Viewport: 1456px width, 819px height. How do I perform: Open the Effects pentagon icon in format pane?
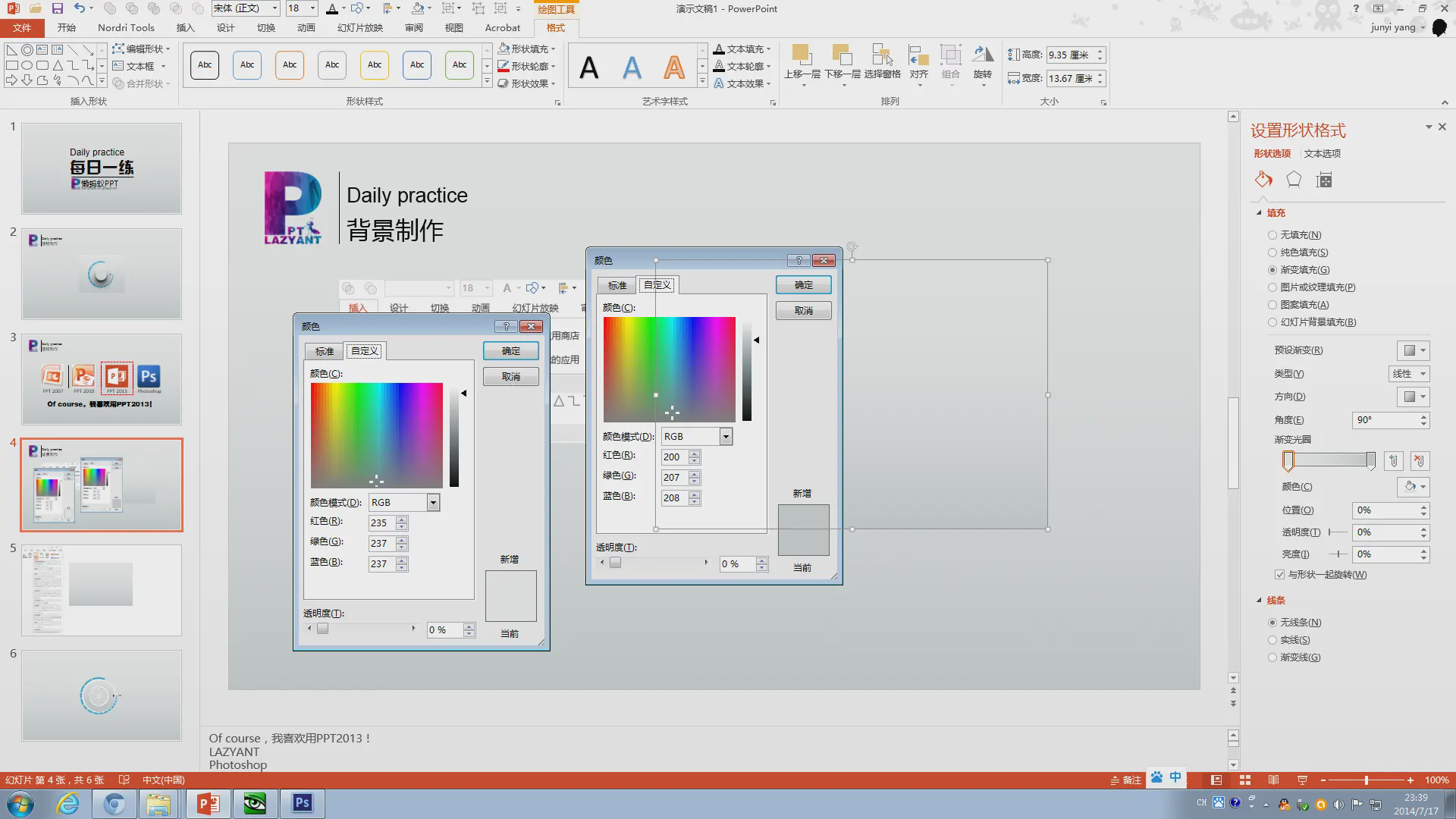coord(1294,180)
